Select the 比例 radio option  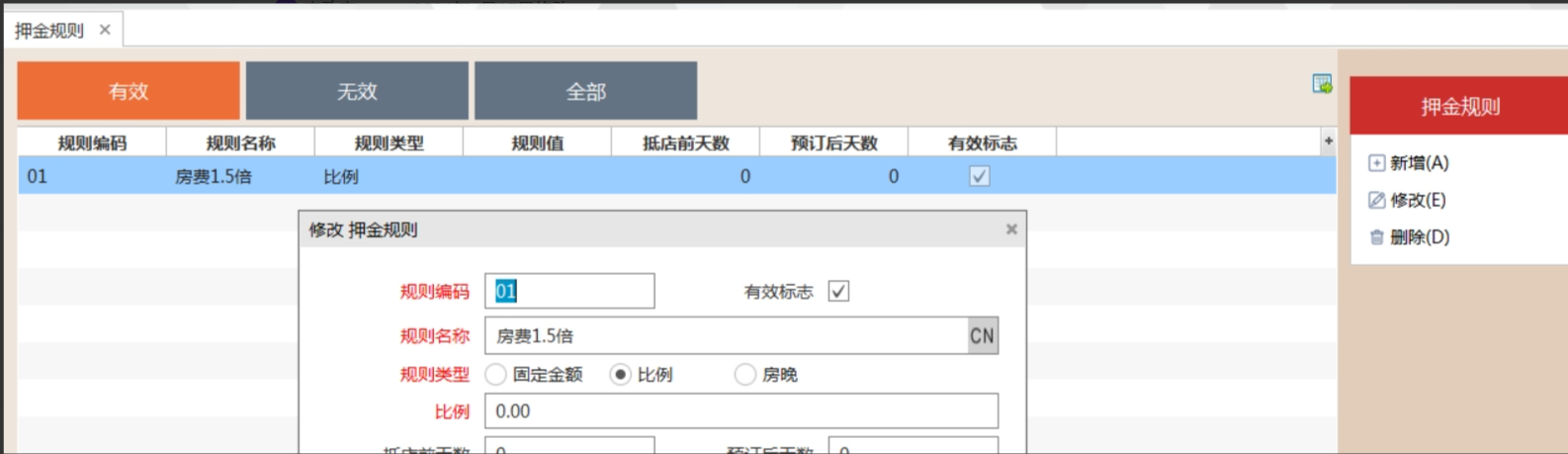tap(620, 375)
